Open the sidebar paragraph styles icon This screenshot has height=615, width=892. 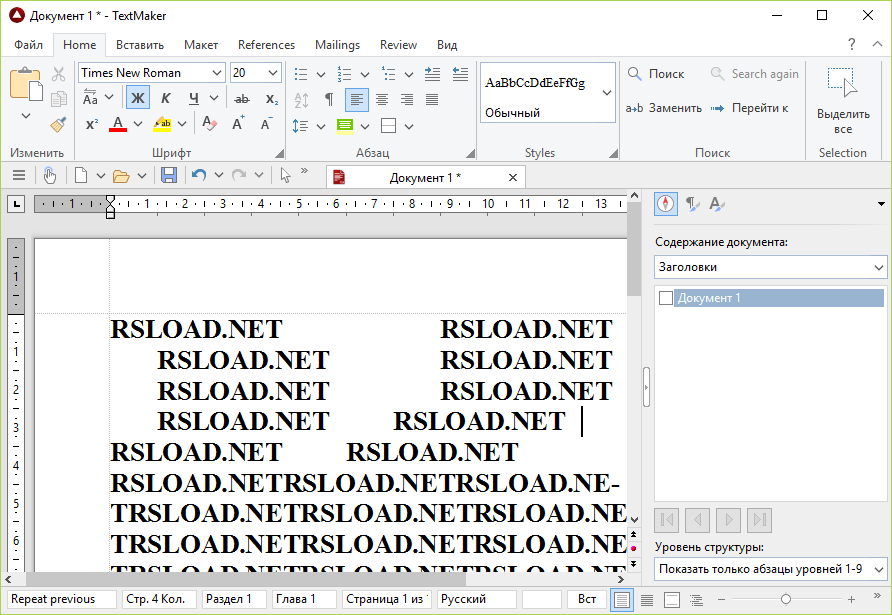click(x=692, y=204)
